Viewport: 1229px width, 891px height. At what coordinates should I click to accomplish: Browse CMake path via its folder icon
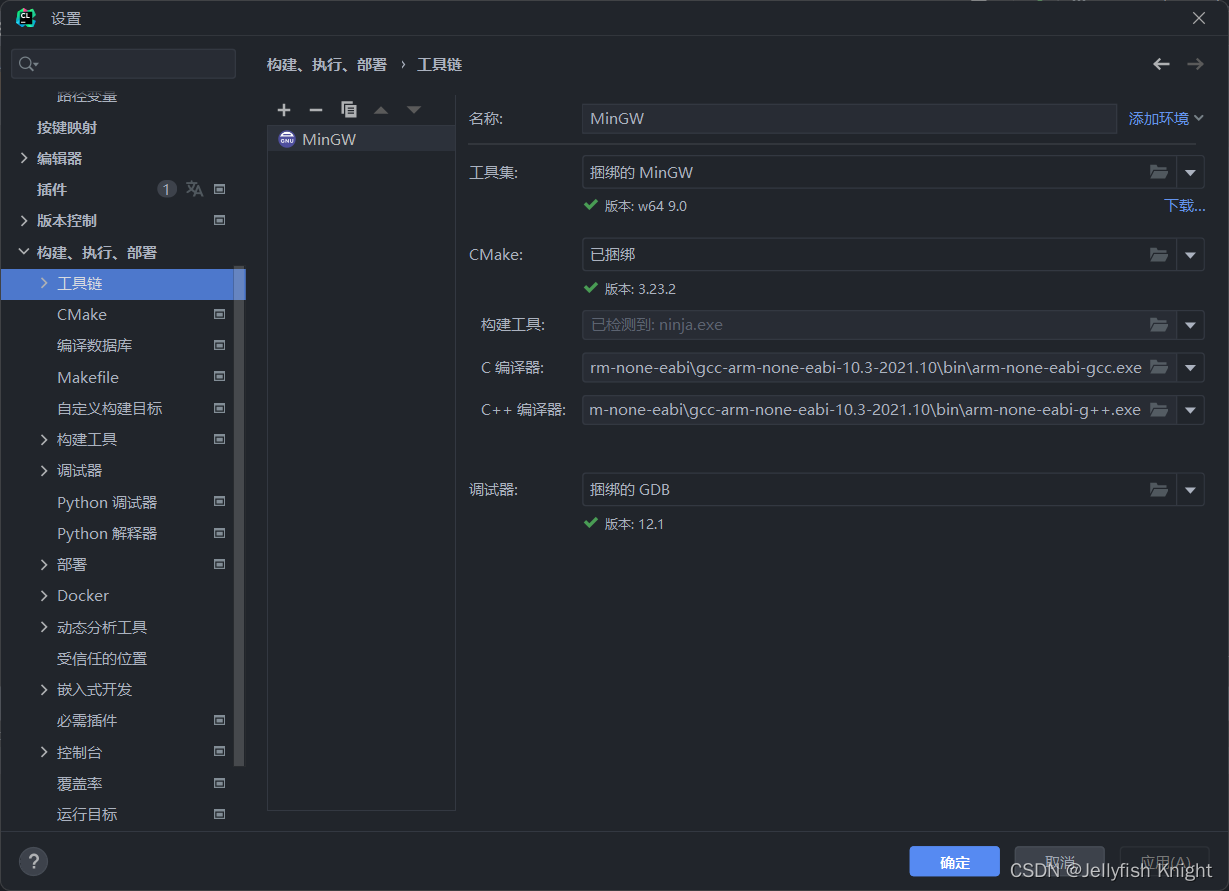(1158, 254)
